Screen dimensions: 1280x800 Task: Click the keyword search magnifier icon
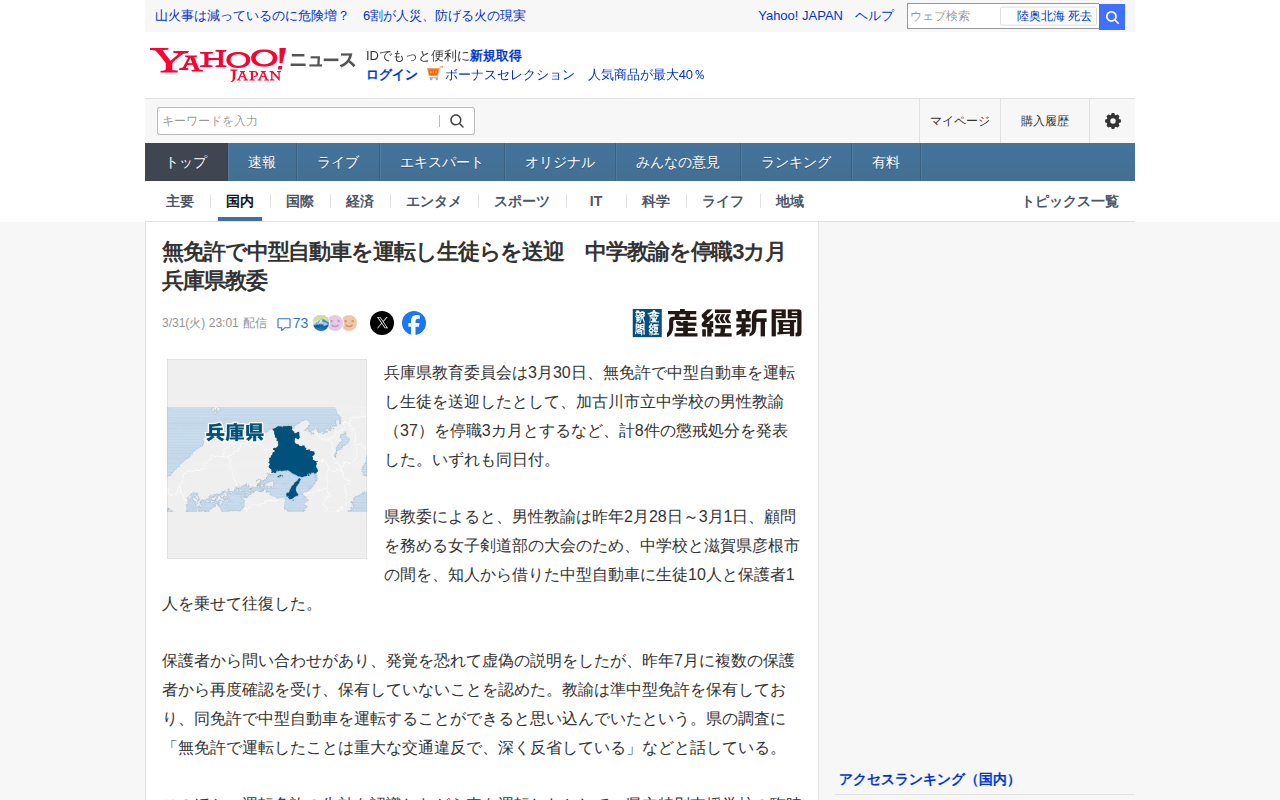coord(457,121)
